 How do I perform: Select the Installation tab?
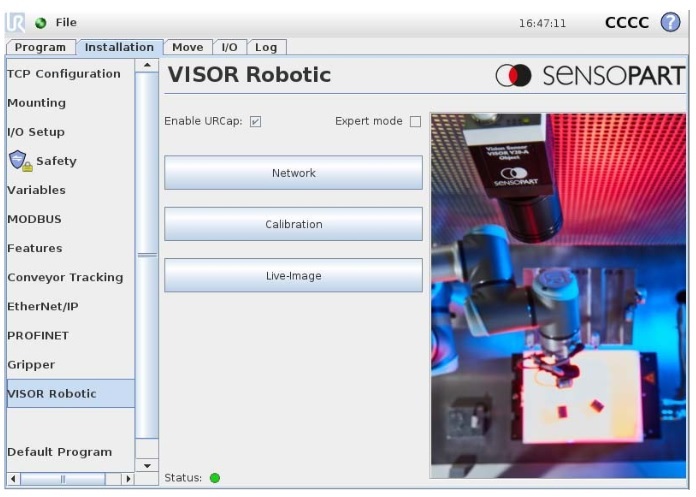119,47
